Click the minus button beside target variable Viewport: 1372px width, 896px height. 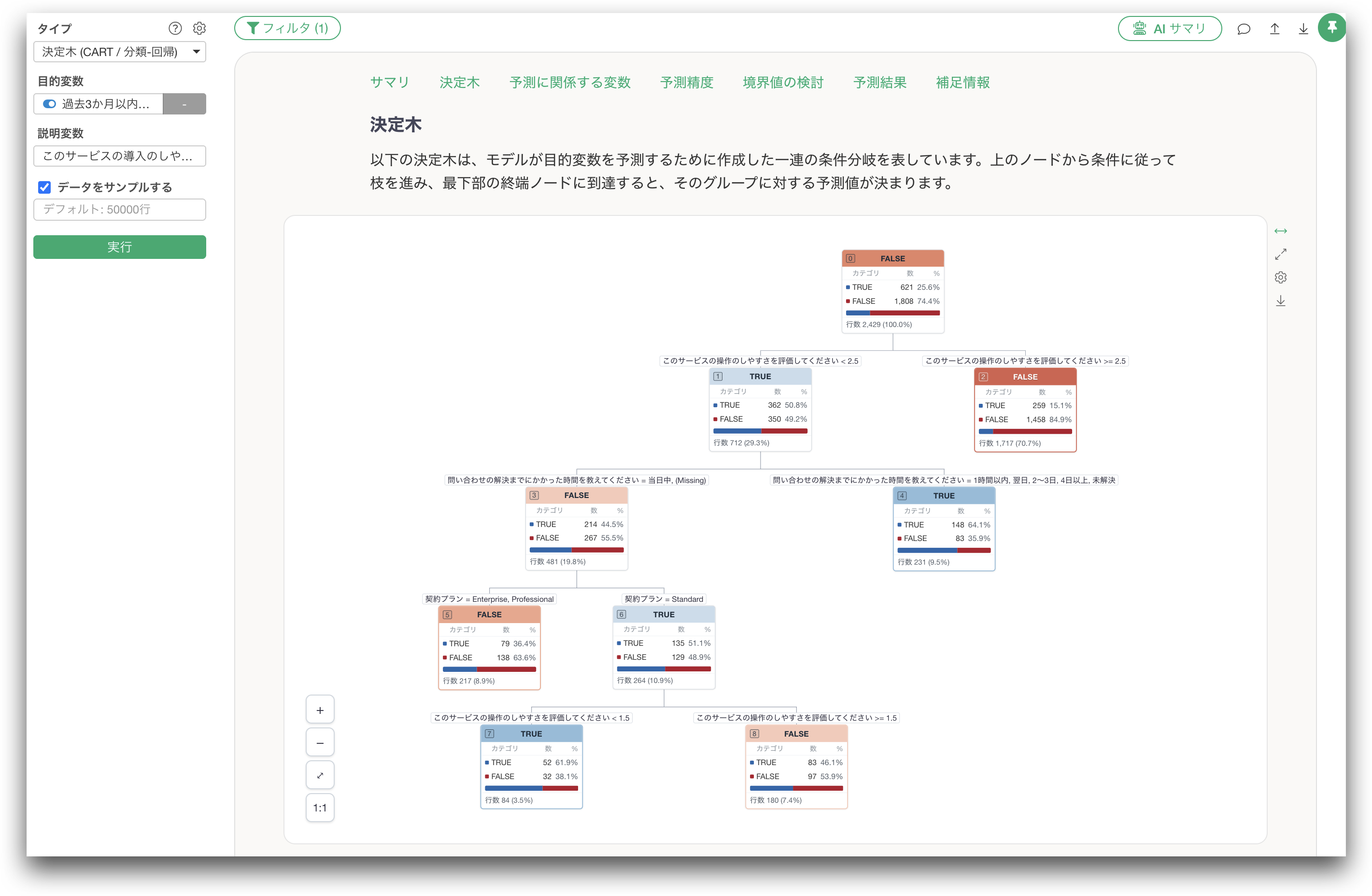tap(184, 104)
